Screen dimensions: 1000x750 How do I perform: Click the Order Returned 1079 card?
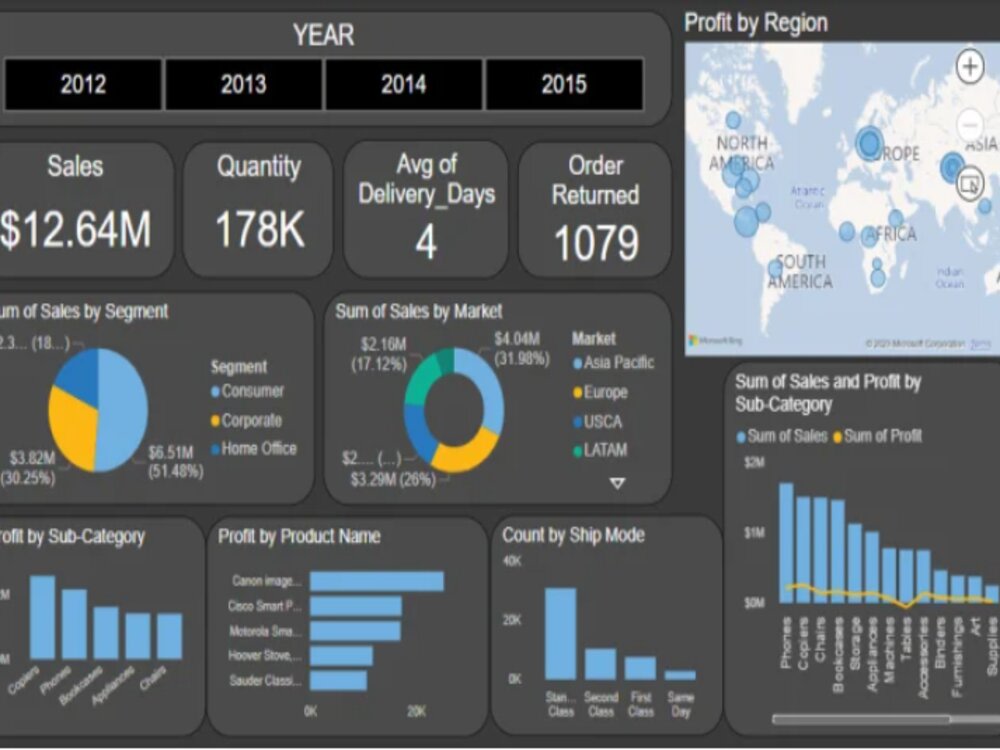pos(595,209)
